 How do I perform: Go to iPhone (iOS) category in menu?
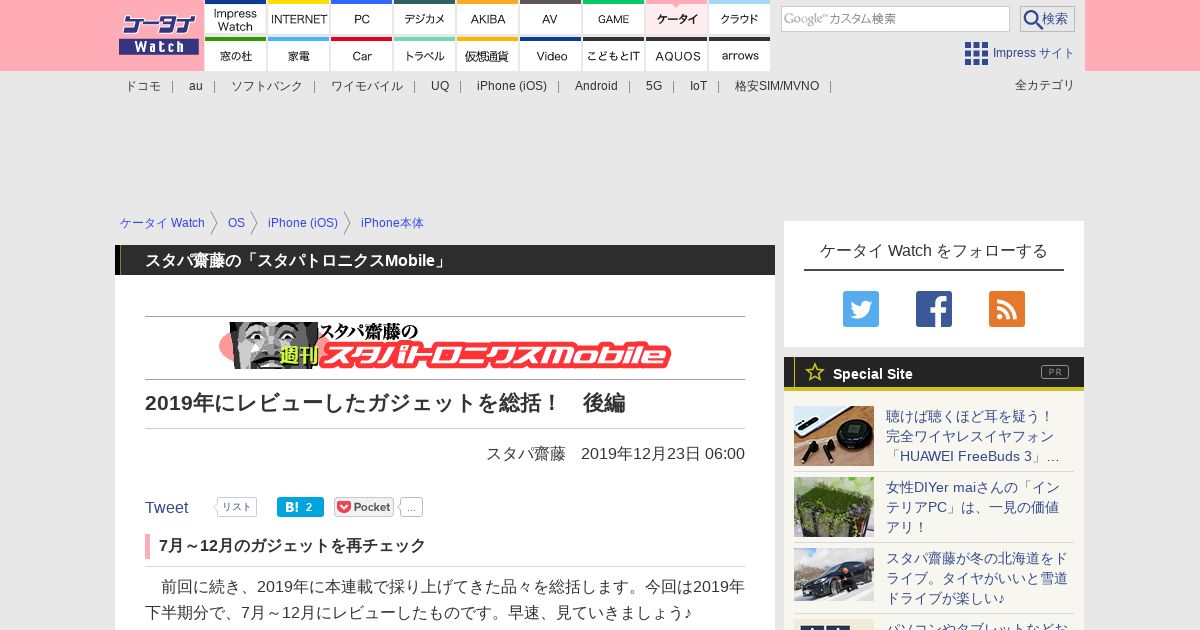pyautogui.click(x=512, y=86)
